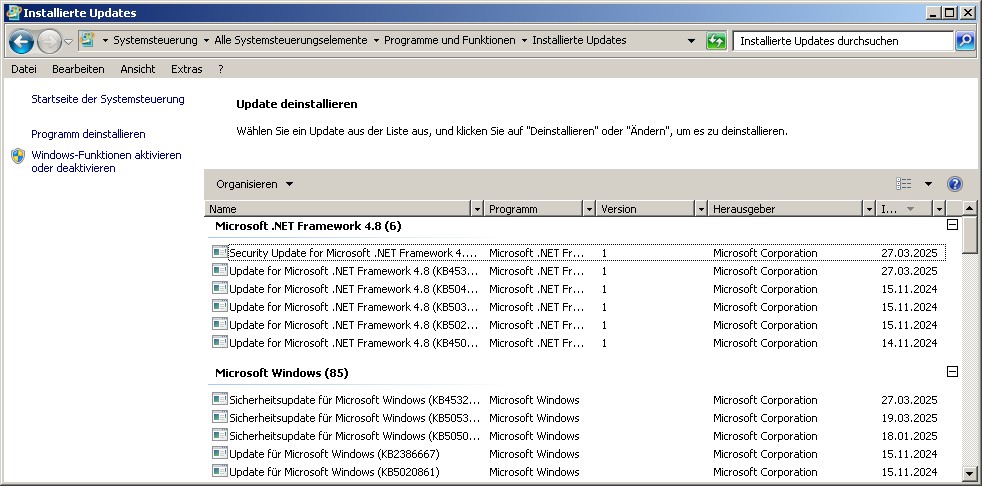Open Windows-Funktionen aktivieren oder deaktivieren link
Image resolution: width=982 pixels, height=486 pixels.
click(106, 162)
